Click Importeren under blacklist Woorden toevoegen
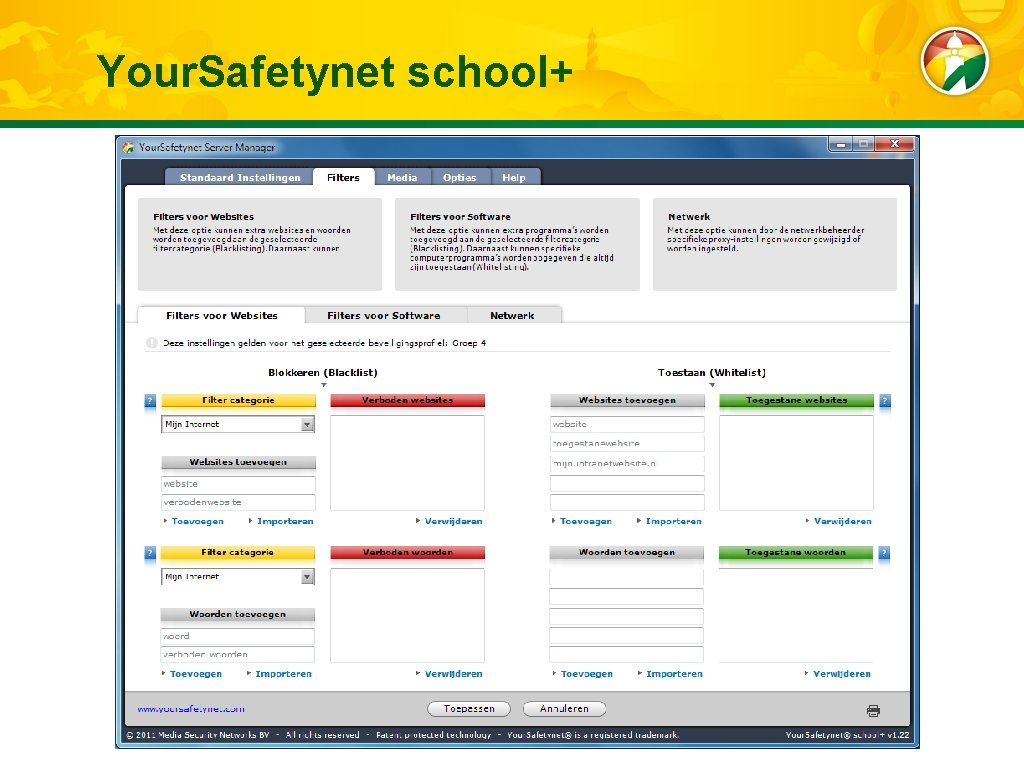The image size is (1024, 768). [283, 674]
